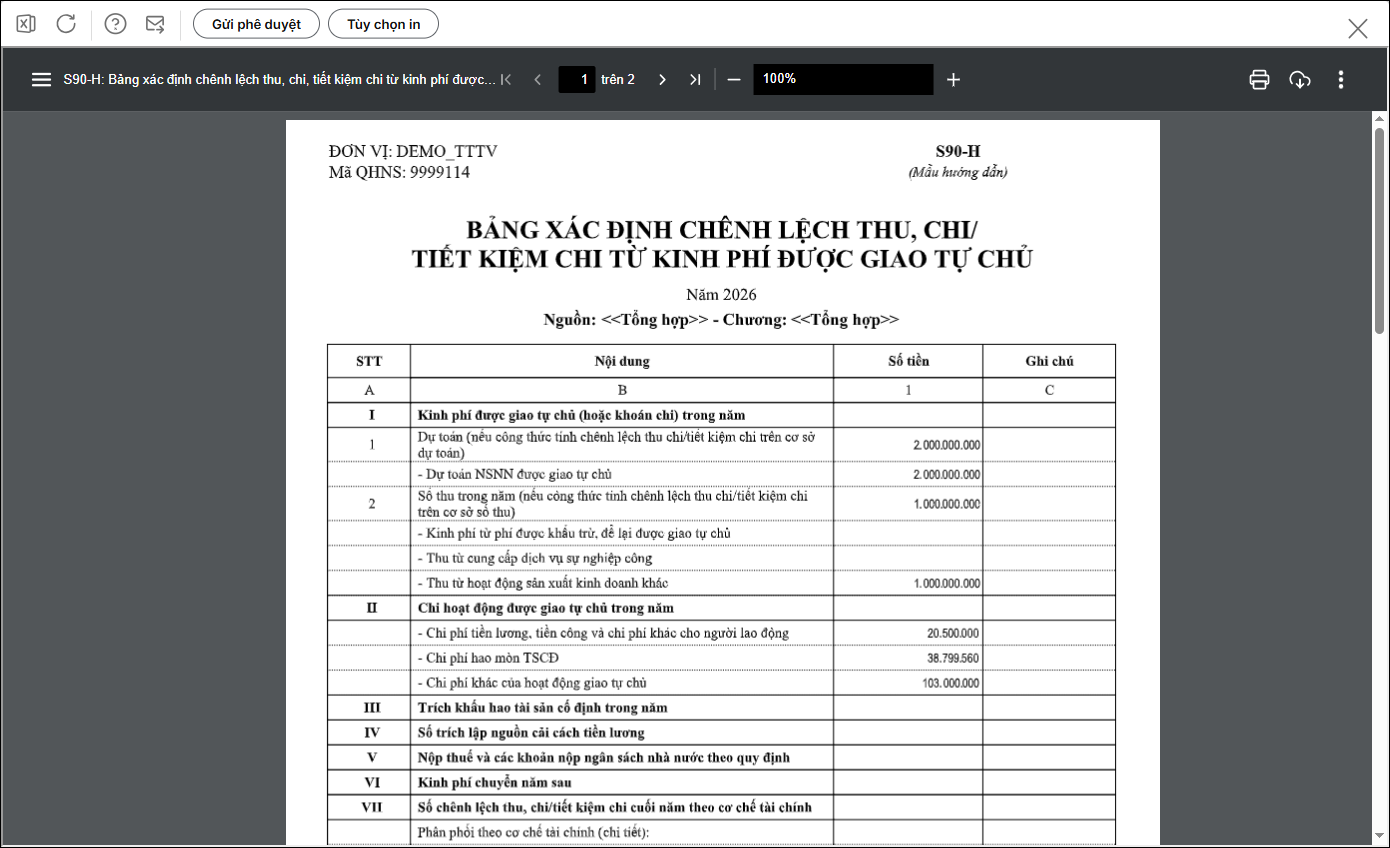The image size is (1390, 848).
Task: Click the Excel export icon
Action: (26, 24)
